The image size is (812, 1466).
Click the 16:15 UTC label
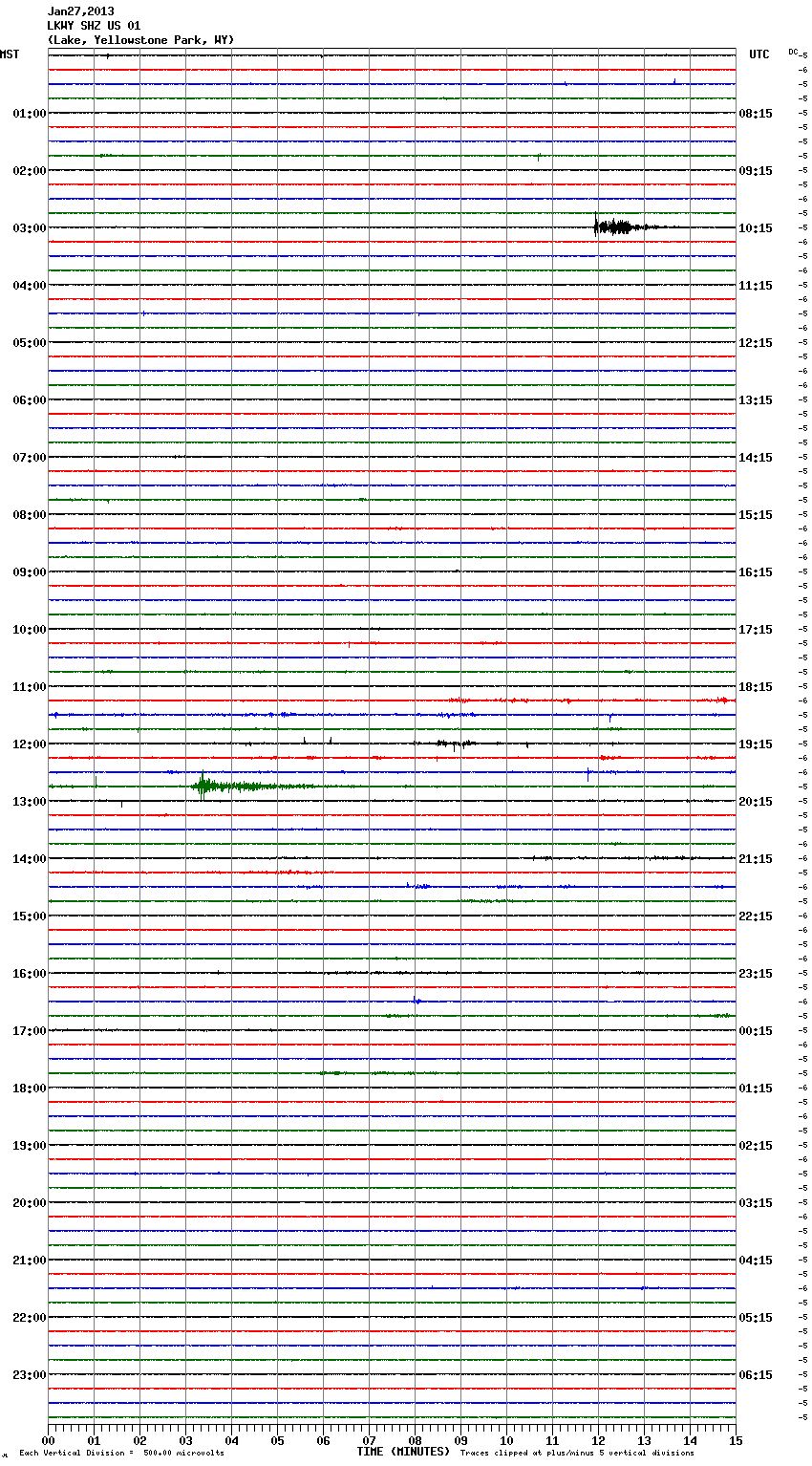click(x=756, y=572)
